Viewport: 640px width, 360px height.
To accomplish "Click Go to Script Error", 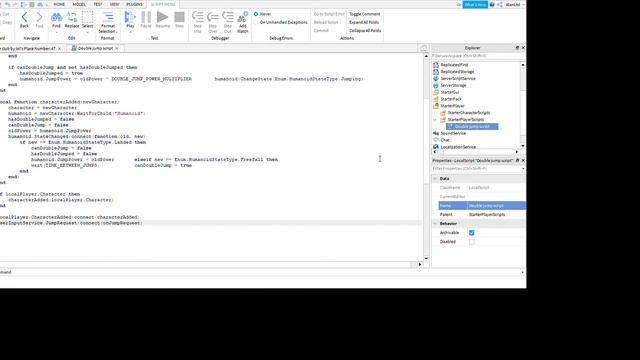I will (329, 14).
